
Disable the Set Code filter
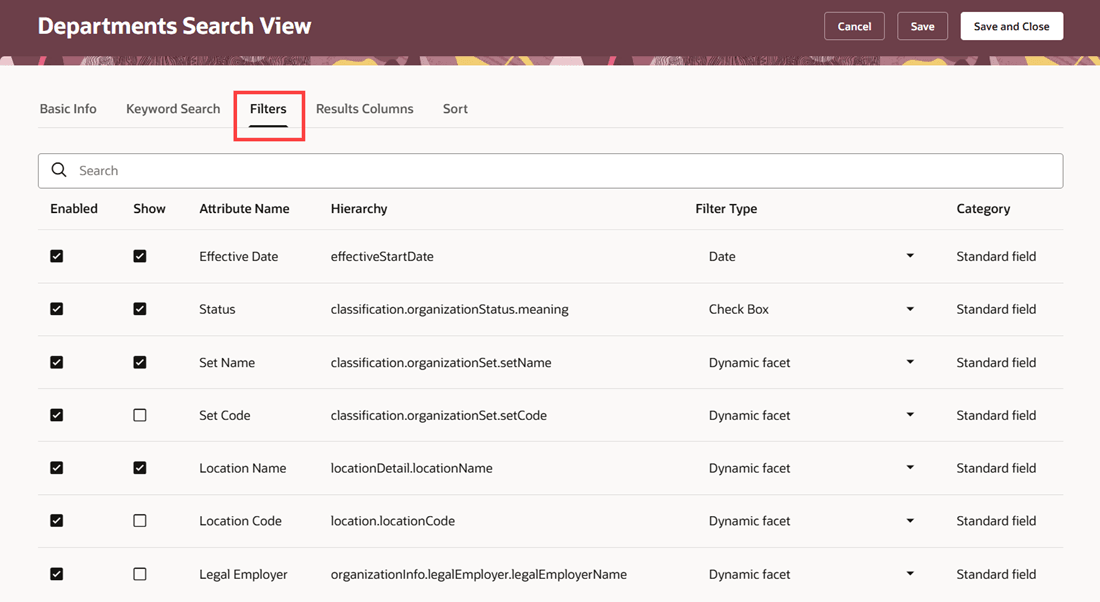coord(57,415)
